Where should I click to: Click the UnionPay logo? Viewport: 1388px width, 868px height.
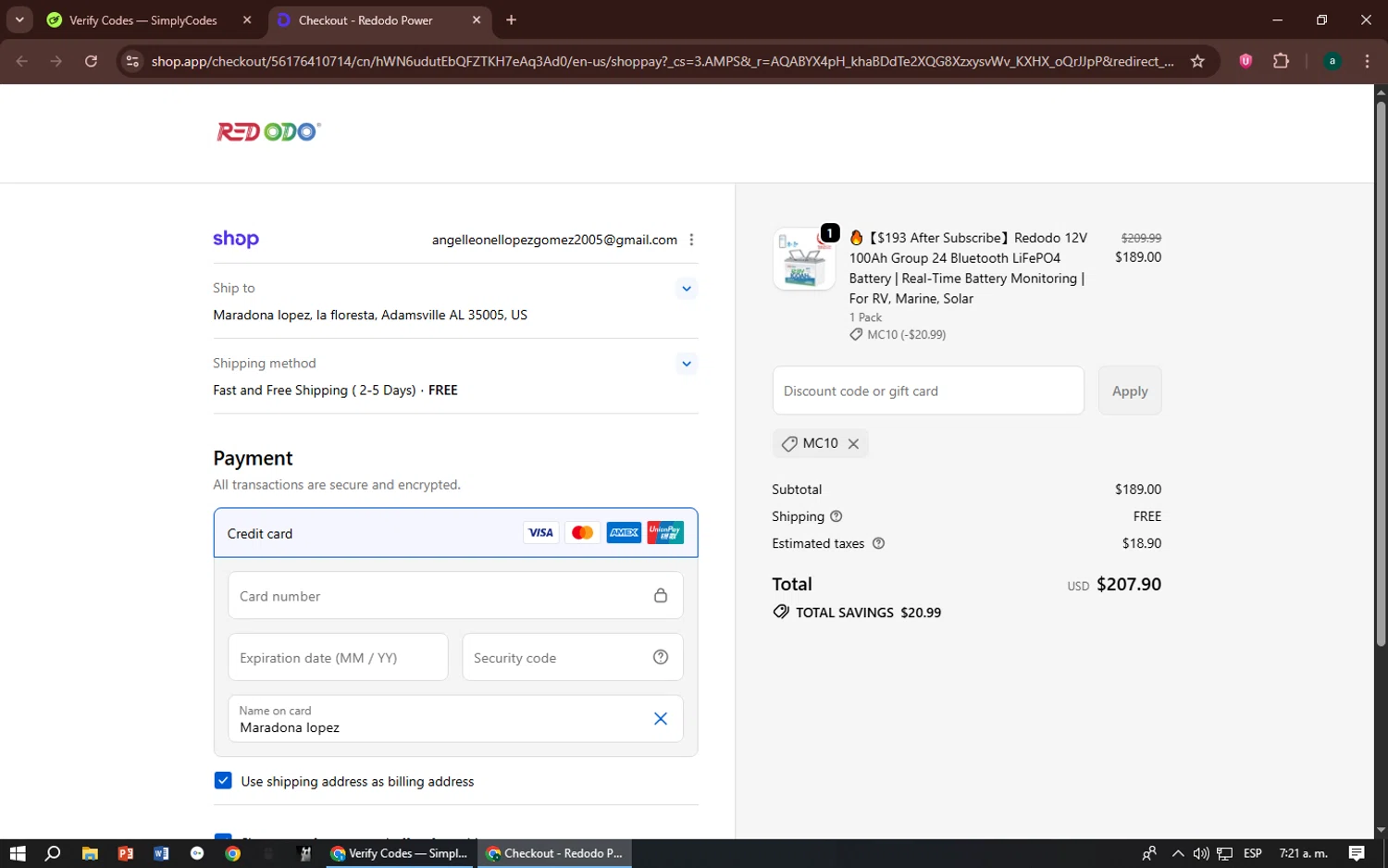(665, 533)
